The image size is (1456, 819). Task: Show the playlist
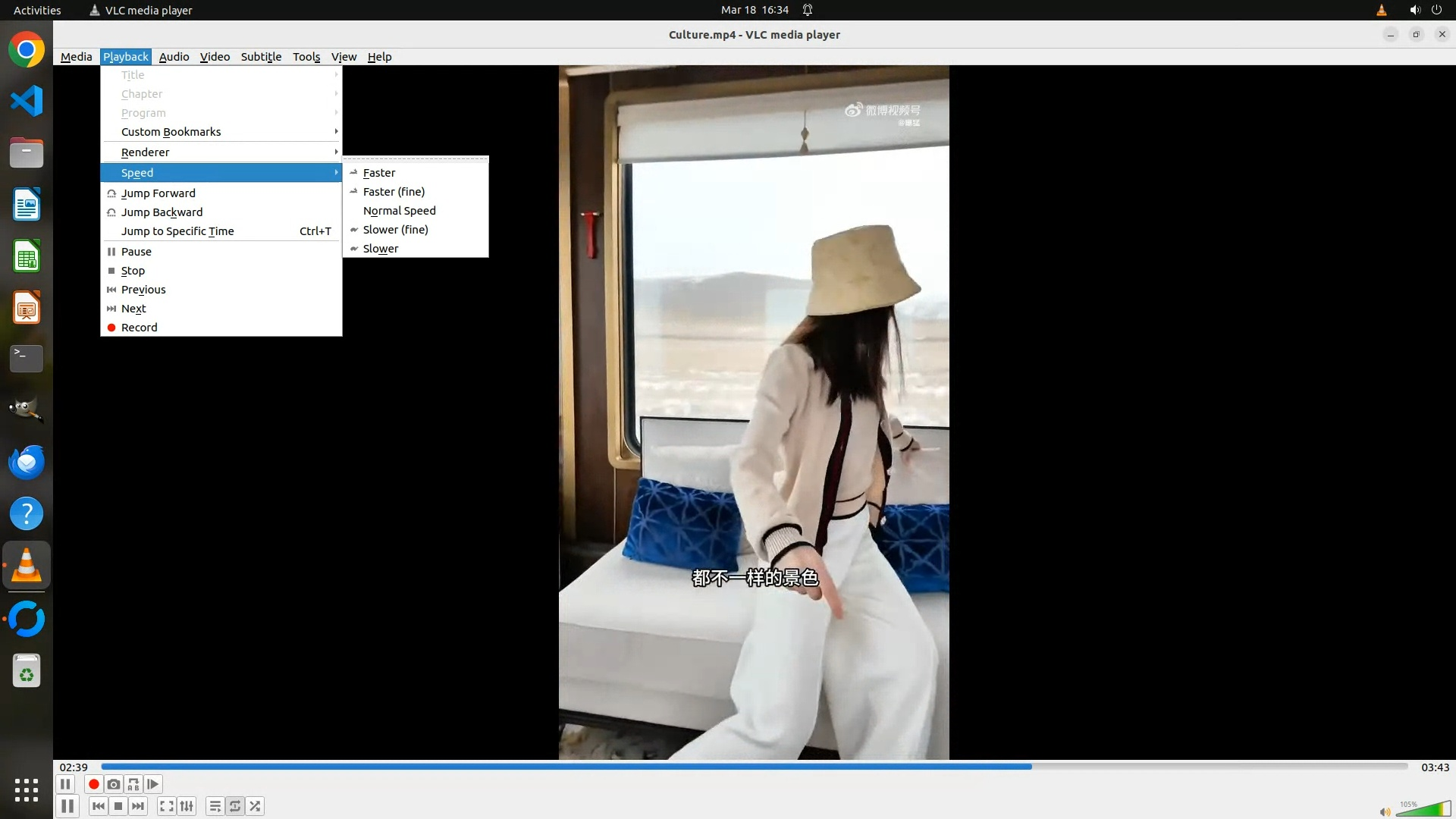(x=215, y=806)
